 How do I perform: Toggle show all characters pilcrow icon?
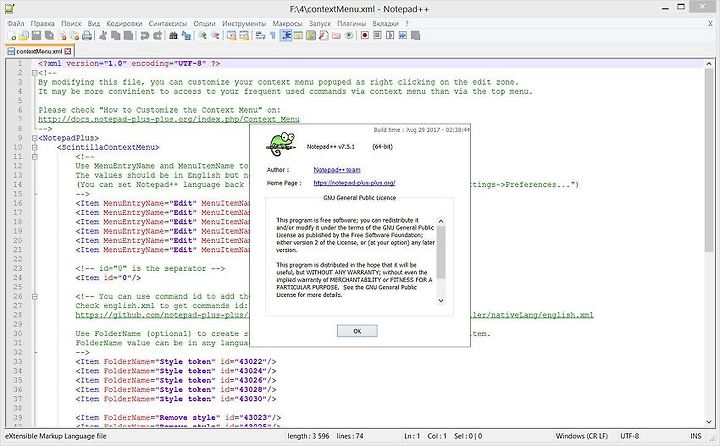coord(273,35)
